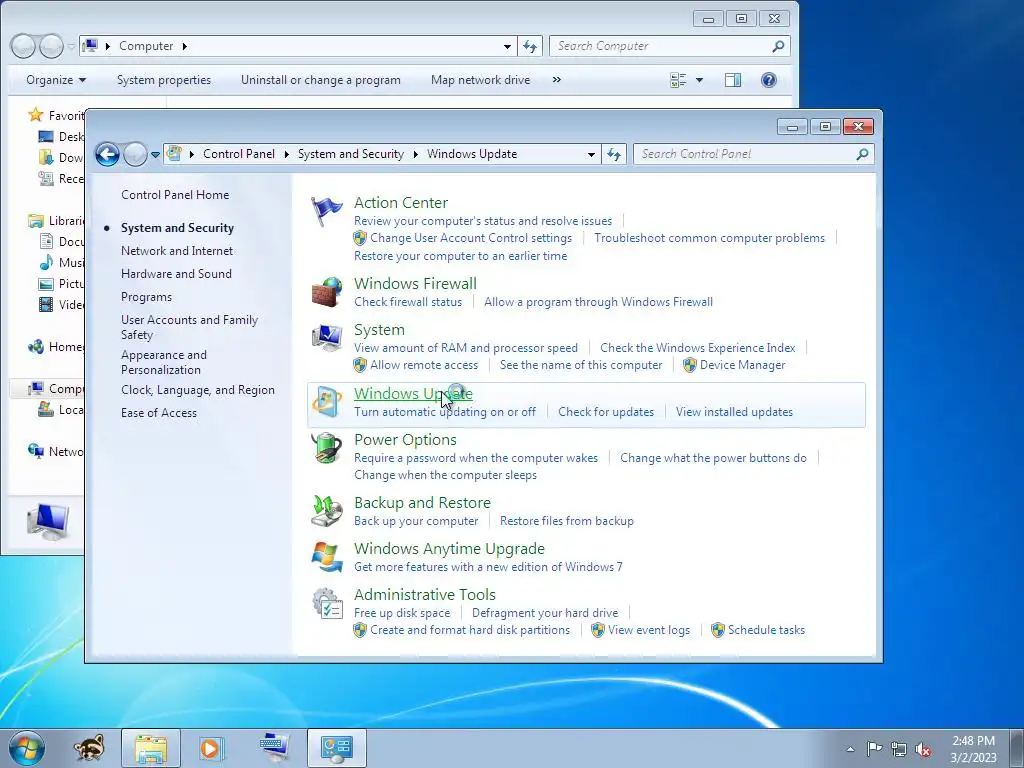Show hidden system tray icons
The image size is (1024, 768).
(x=850, y=749)
